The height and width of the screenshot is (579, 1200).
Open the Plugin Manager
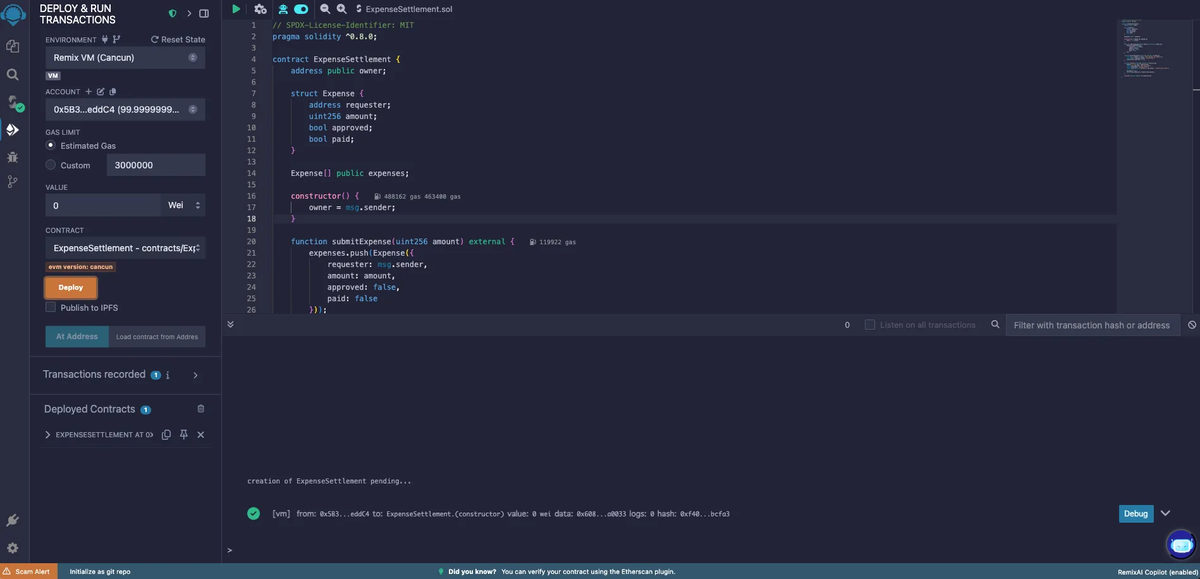(x=13, y=521)
